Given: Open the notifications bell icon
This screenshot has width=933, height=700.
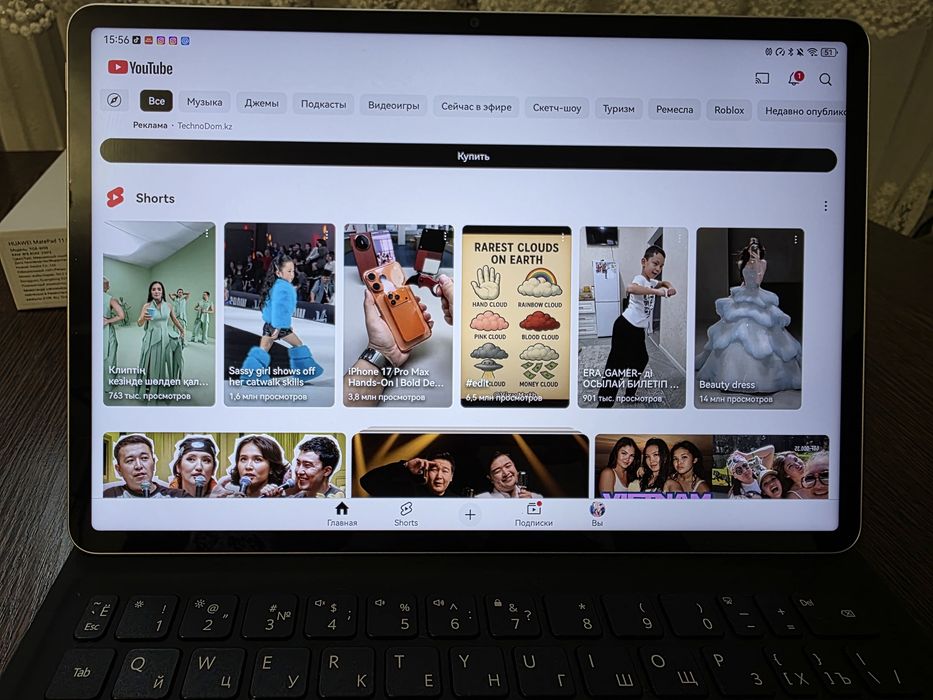Looking at the screenshot, I should (x=795, y=79).
